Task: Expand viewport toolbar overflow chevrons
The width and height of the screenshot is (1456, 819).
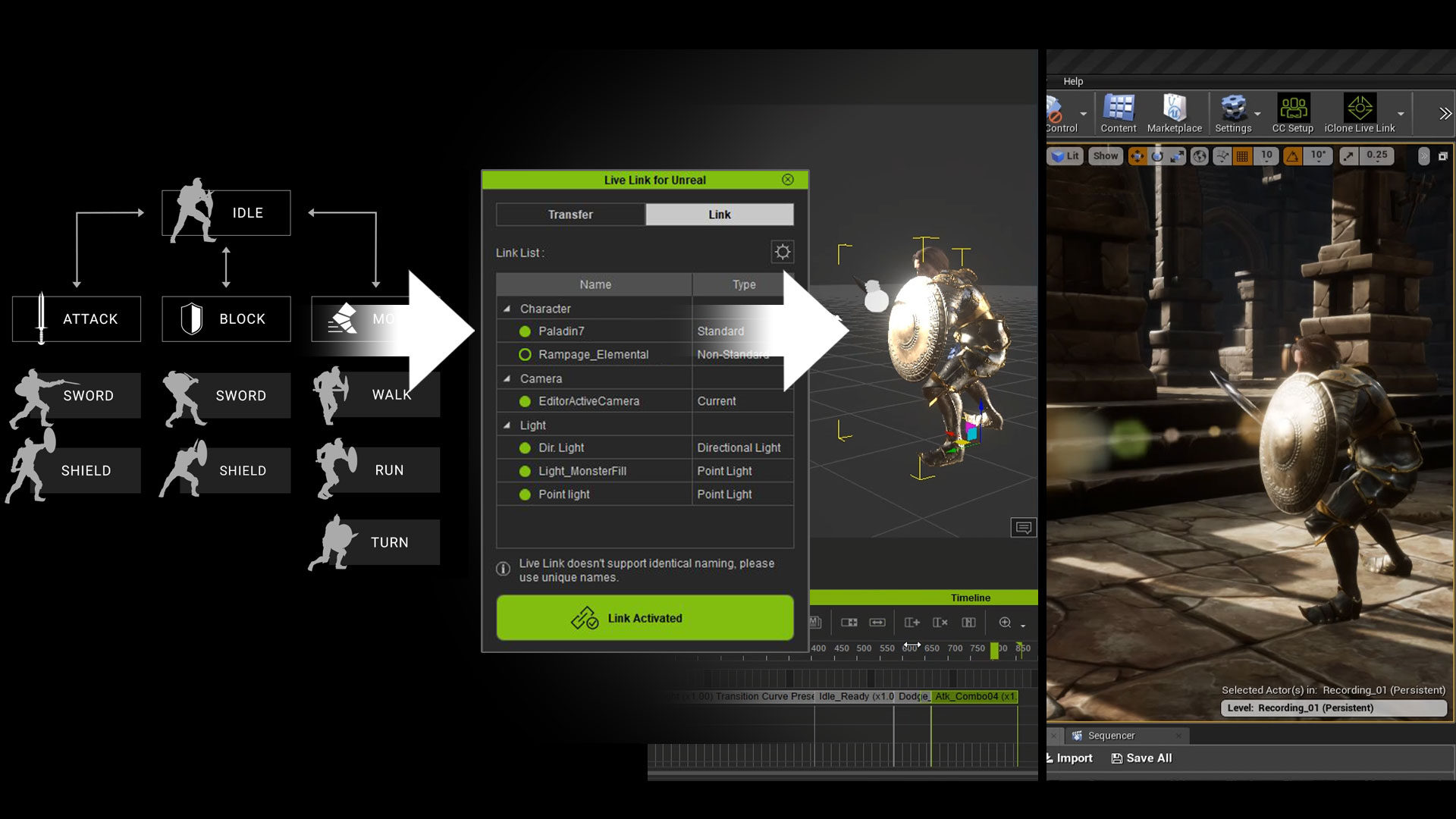Action: click(x=1424, y=156)
